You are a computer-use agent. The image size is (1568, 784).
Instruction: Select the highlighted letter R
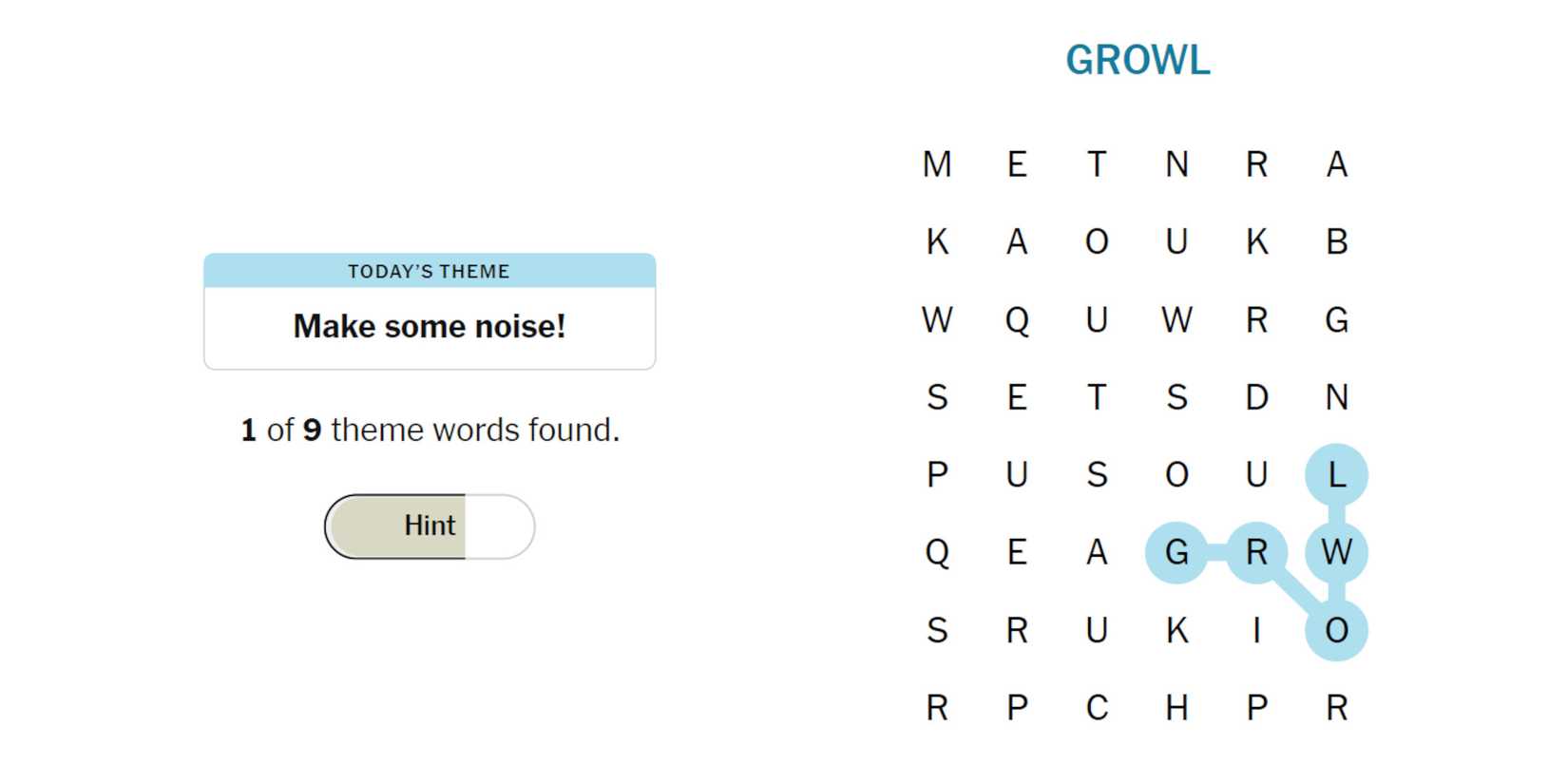[x=1256, y=552]
